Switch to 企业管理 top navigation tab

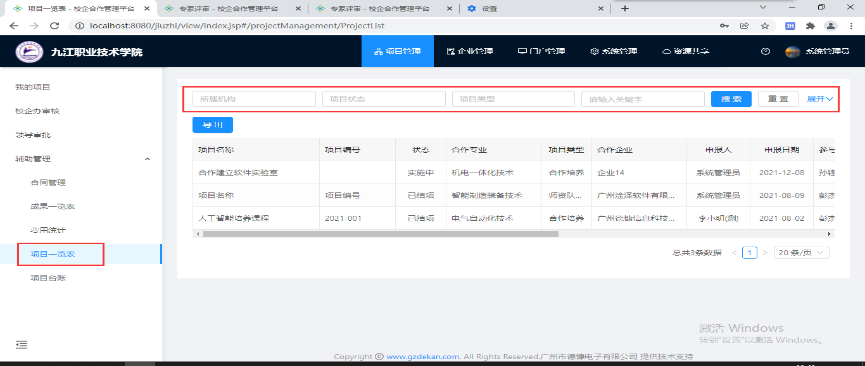click(x=469, y=51)
